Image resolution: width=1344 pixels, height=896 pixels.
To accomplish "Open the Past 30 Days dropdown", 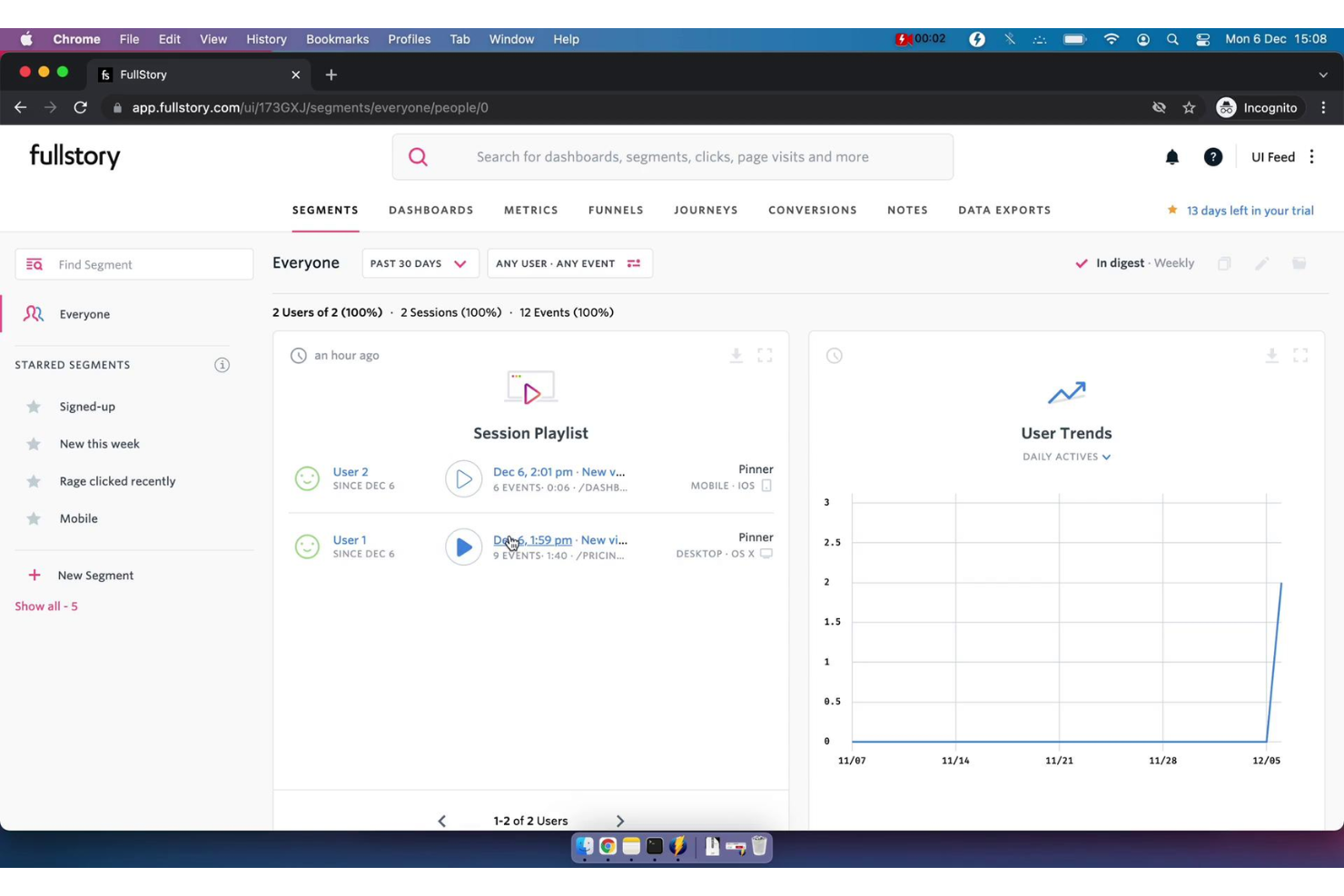I will pos(419,263).
